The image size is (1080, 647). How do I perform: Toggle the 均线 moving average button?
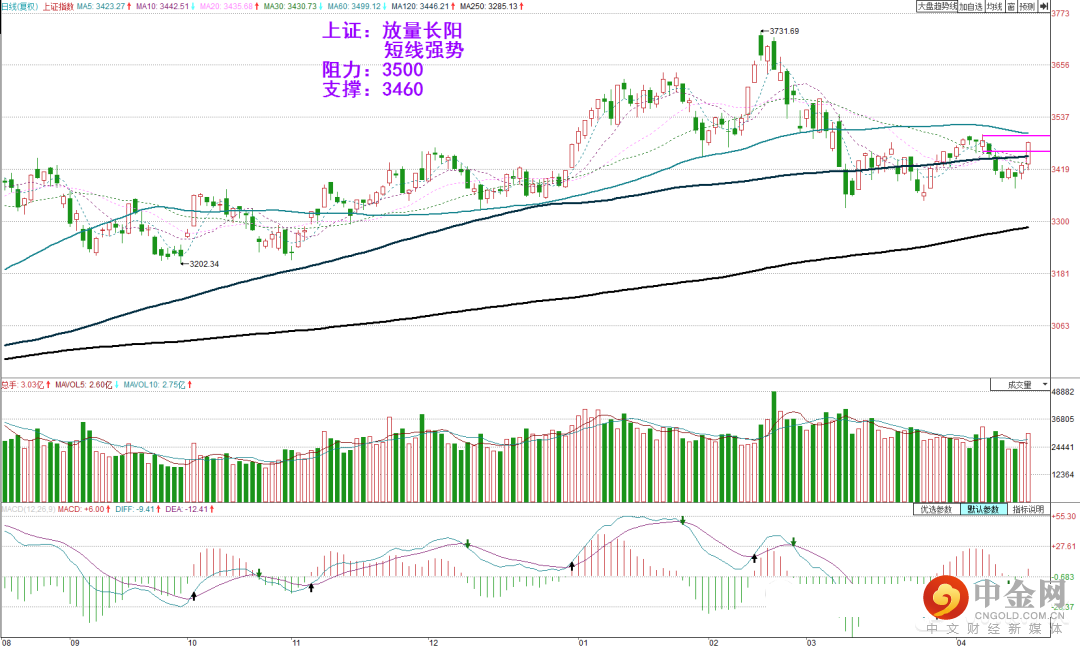click(x=994, y=6)
